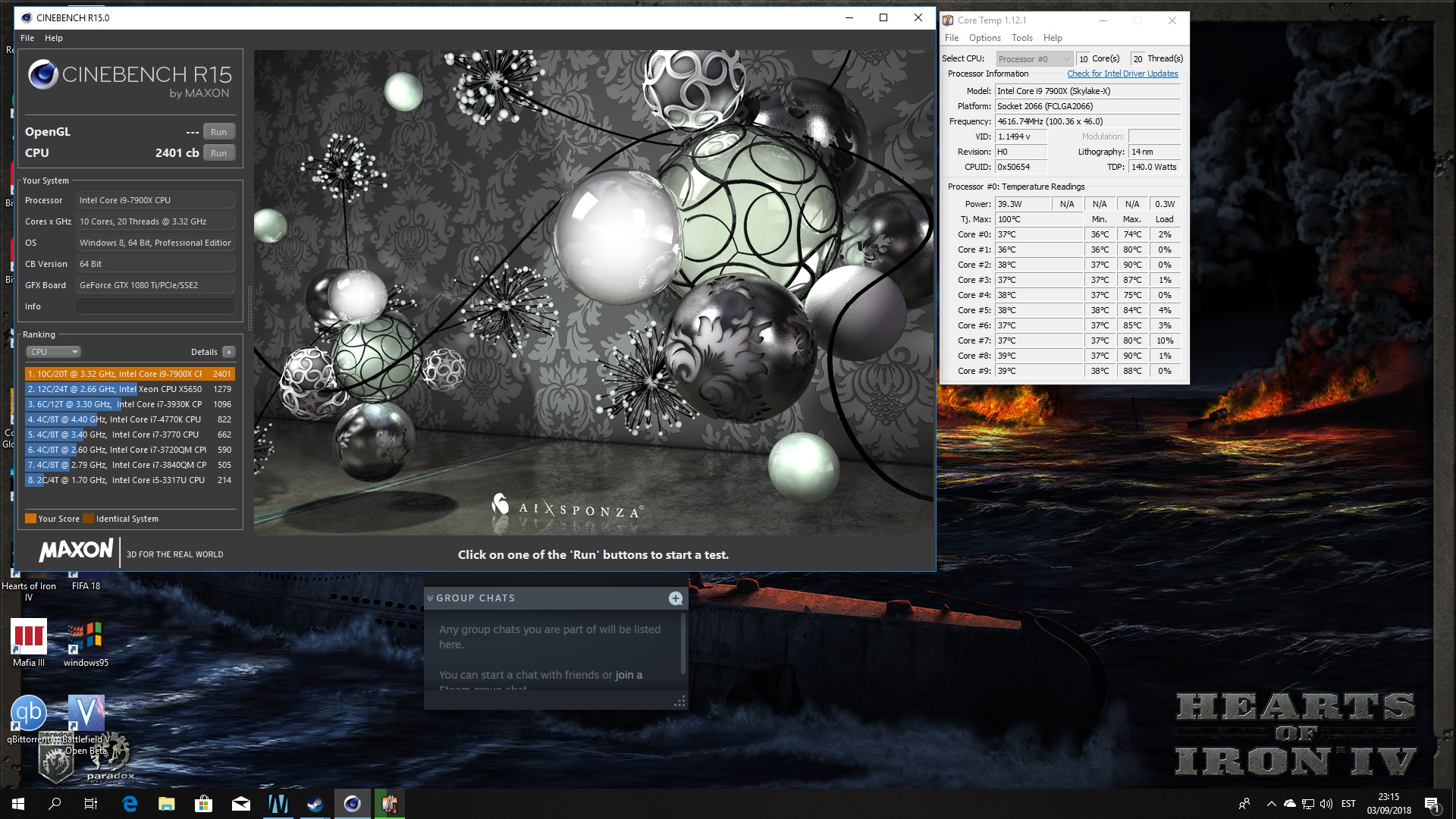1456x819 pixels.
Task: Click the blue W app taskbar icon
Action: point(278,804)
